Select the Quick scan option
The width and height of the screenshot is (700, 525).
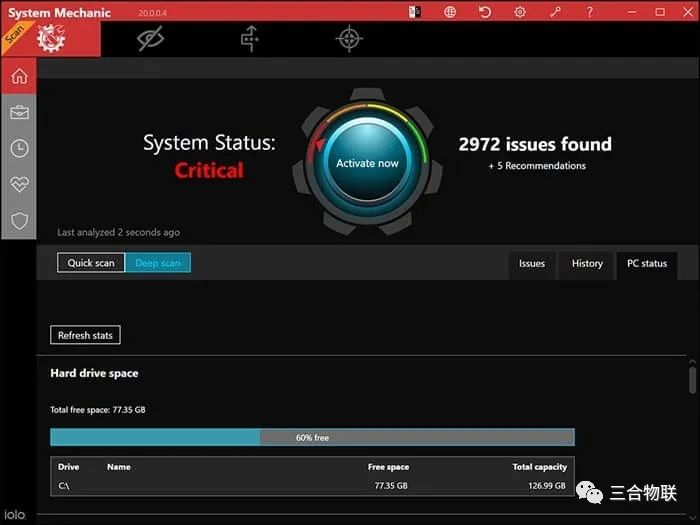point(91,263)
